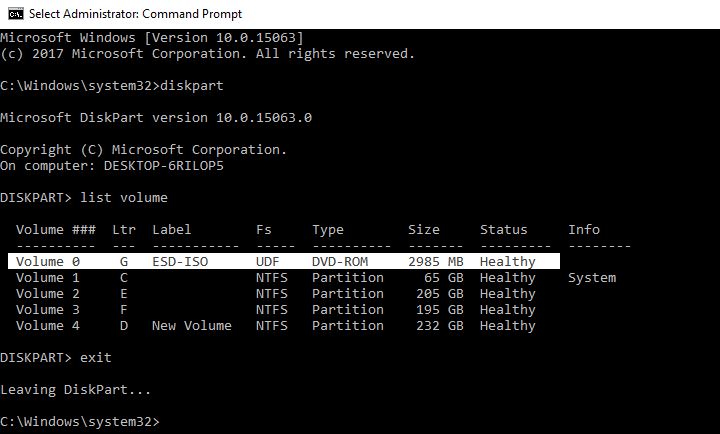The height and width of the screenshot is (434, 720).
Task: Click the 'Type' column header
Action: click(327, 230)
